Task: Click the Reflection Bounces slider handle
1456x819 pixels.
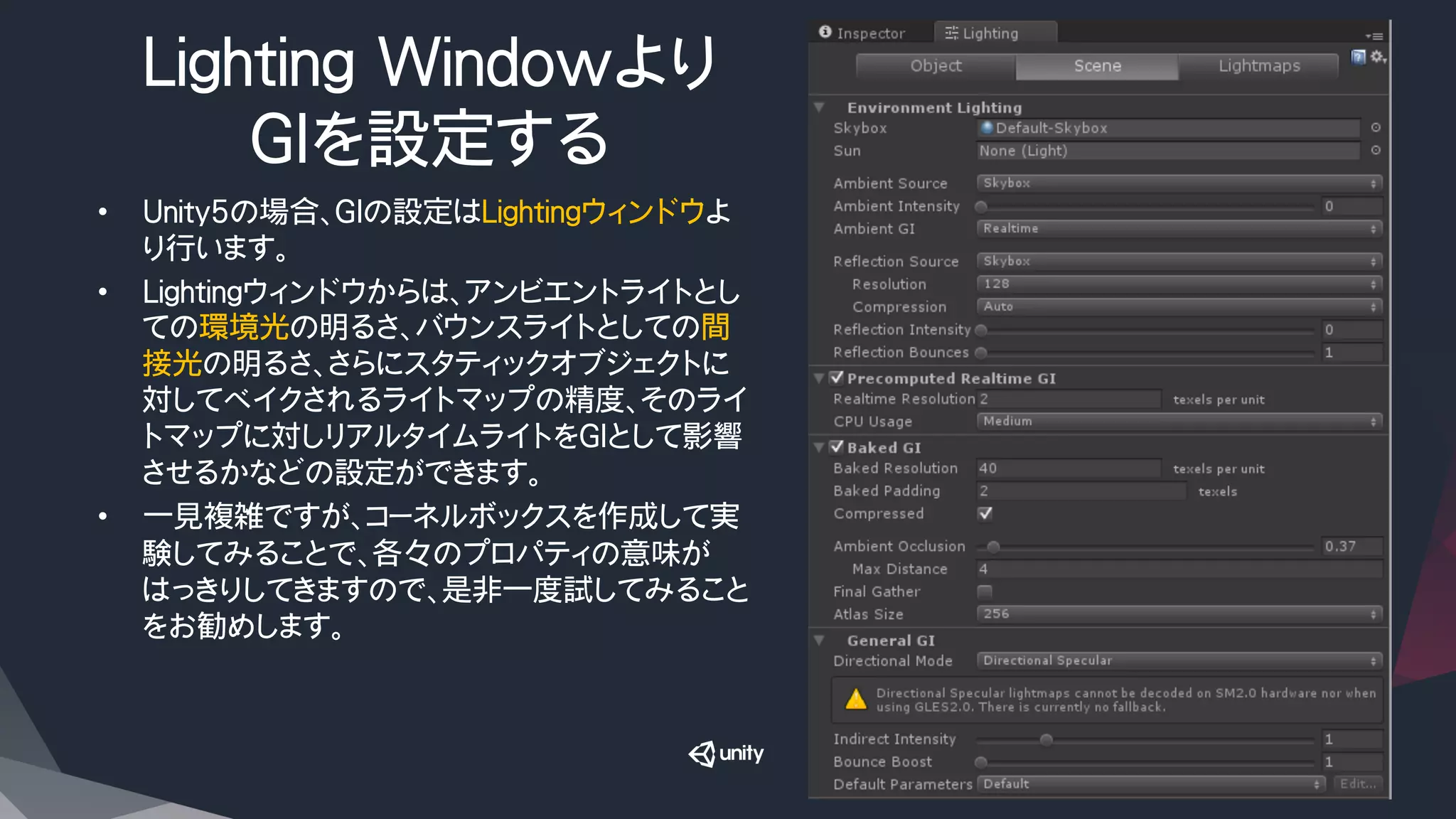Action: [981, 353]
